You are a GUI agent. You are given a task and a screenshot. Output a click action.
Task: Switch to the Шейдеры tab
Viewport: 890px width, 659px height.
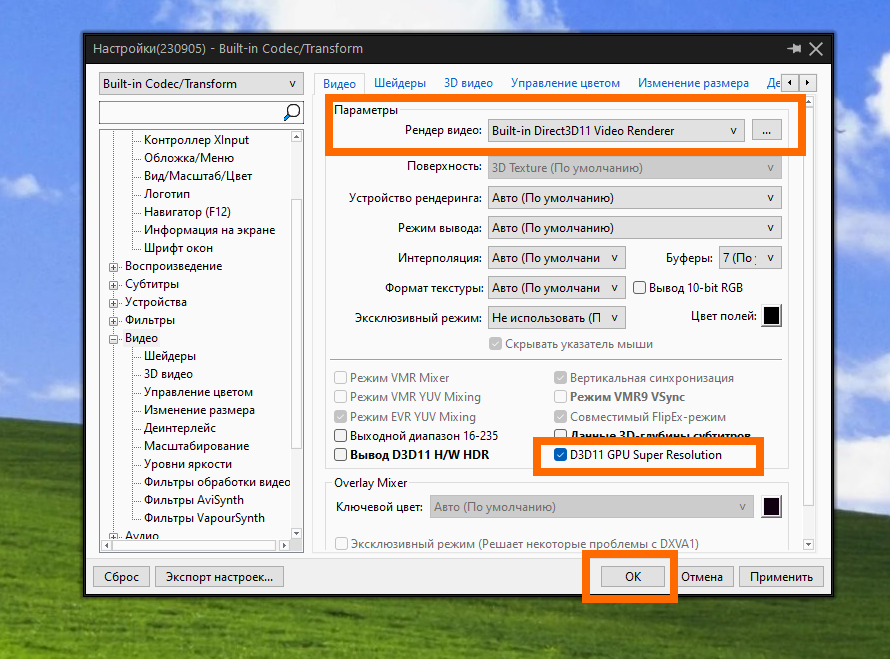pyautogui.click(x=400, y=83)
